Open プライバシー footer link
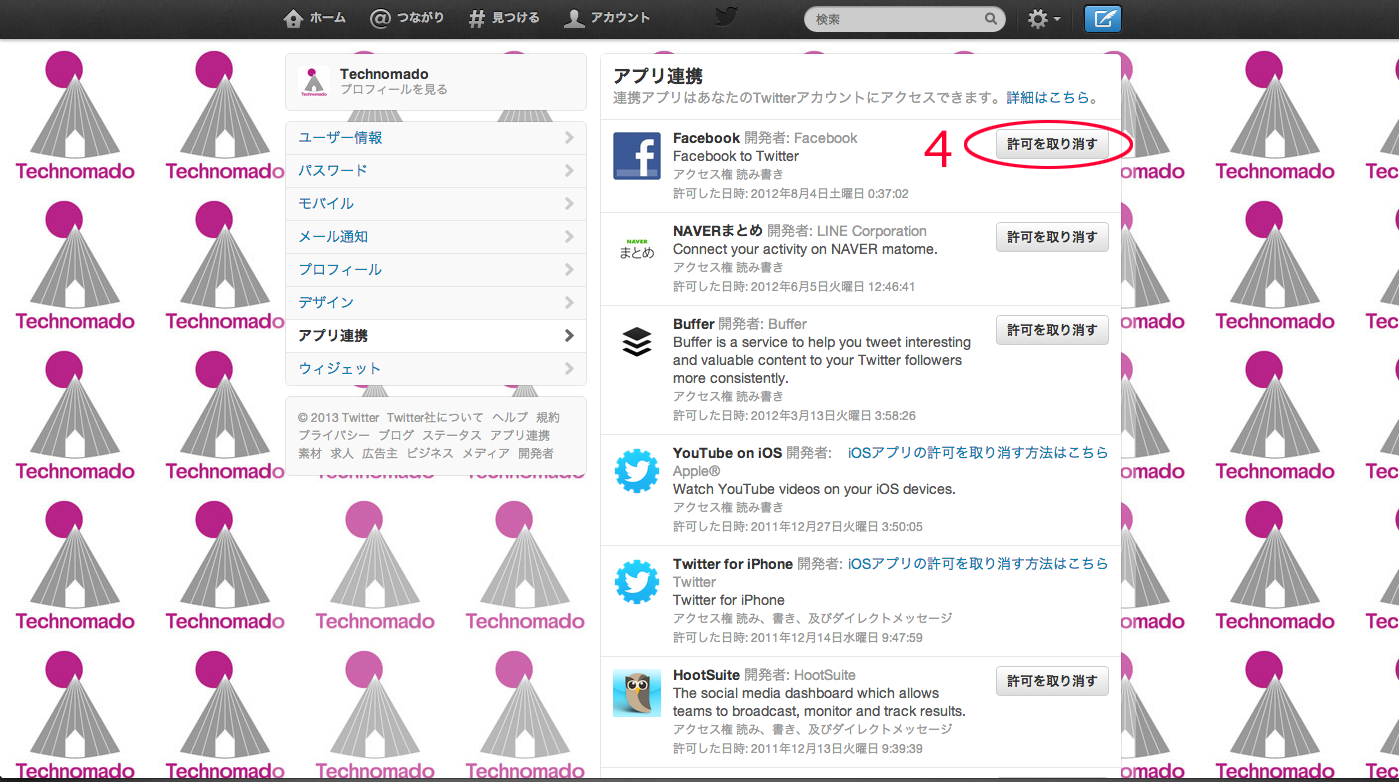 click(x=334, y=436)
